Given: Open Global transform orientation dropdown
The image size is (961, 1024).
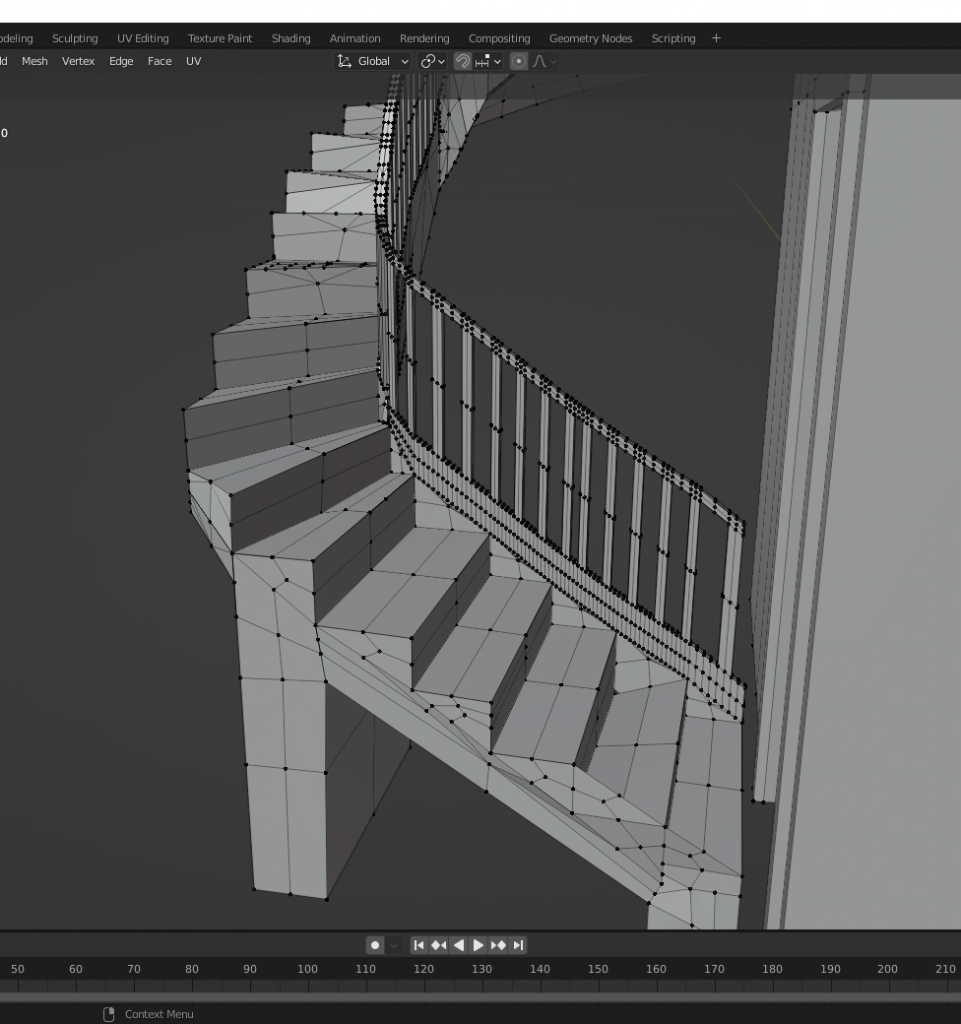Looking at the screenshot, I should pyautogui.click(x=373, y=61).
